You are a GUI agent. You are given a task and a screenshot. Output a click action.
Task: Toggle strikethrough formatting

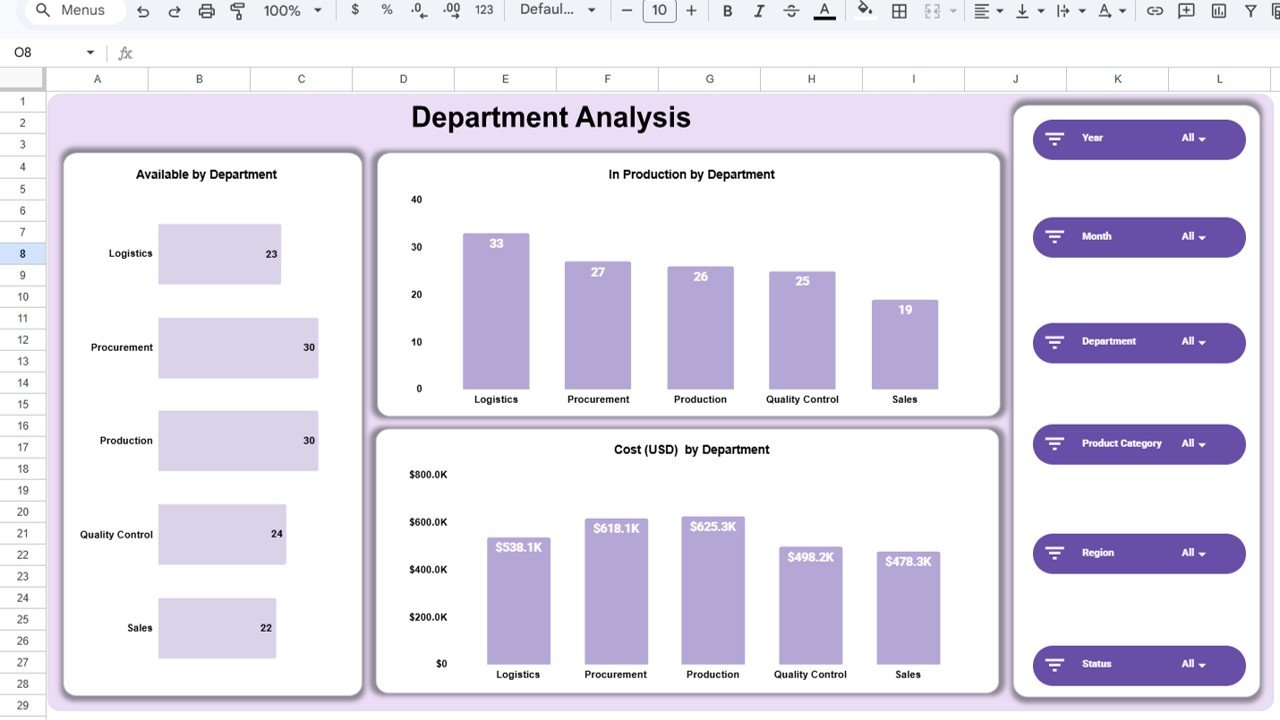(791, 10)
